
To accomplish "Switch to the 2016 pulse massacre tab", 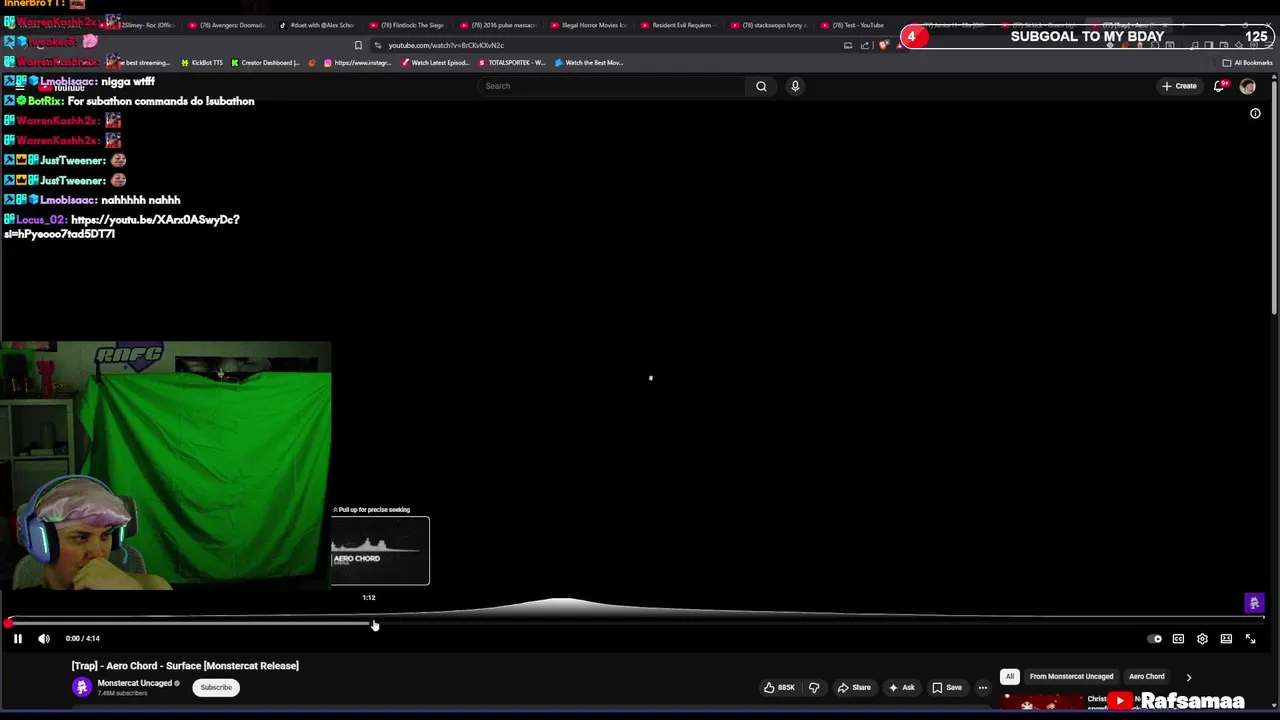I will tap(497, 25).
